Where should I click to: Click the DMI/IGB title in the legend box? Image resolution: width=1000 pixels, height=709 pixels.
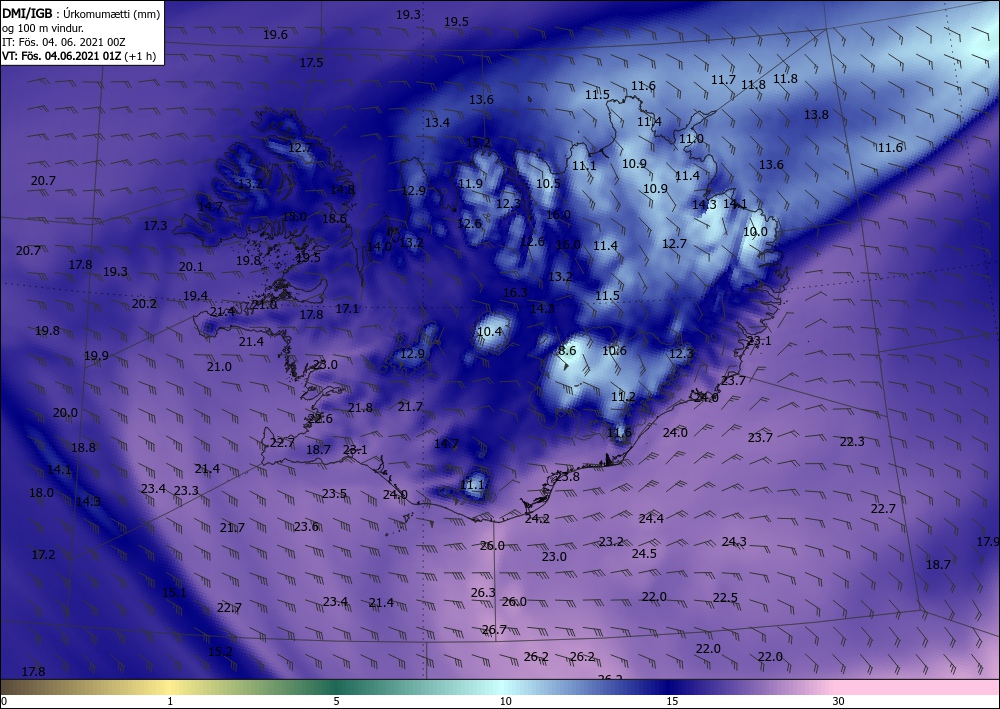coord(27,14)
